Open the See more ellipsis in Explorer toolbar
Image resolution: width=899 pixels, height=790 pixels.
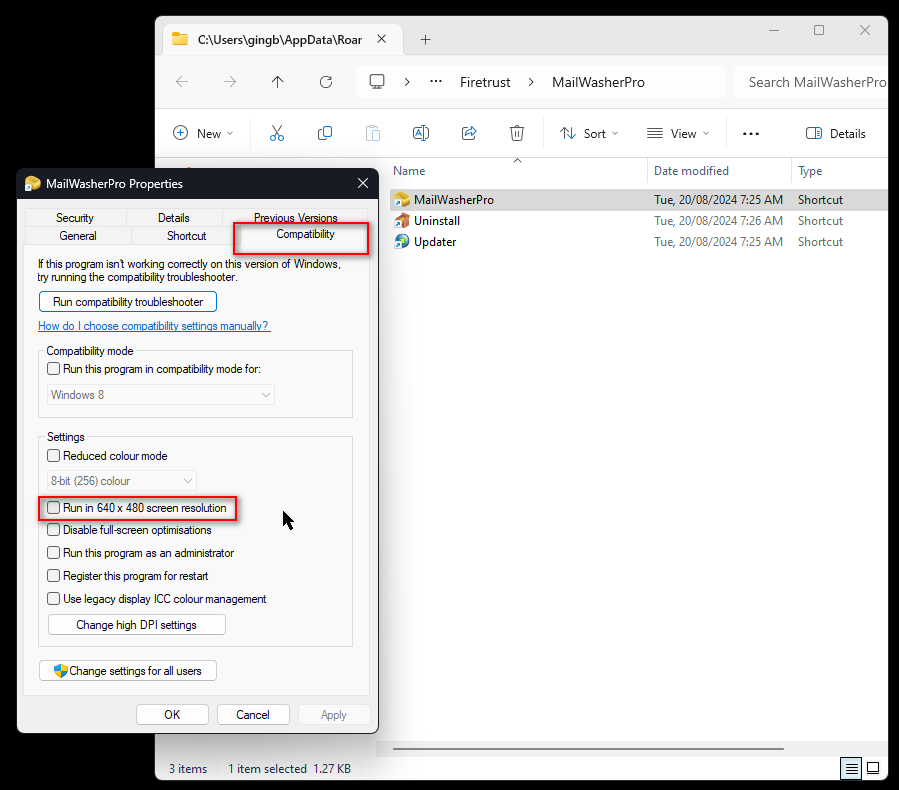point(751,134)
